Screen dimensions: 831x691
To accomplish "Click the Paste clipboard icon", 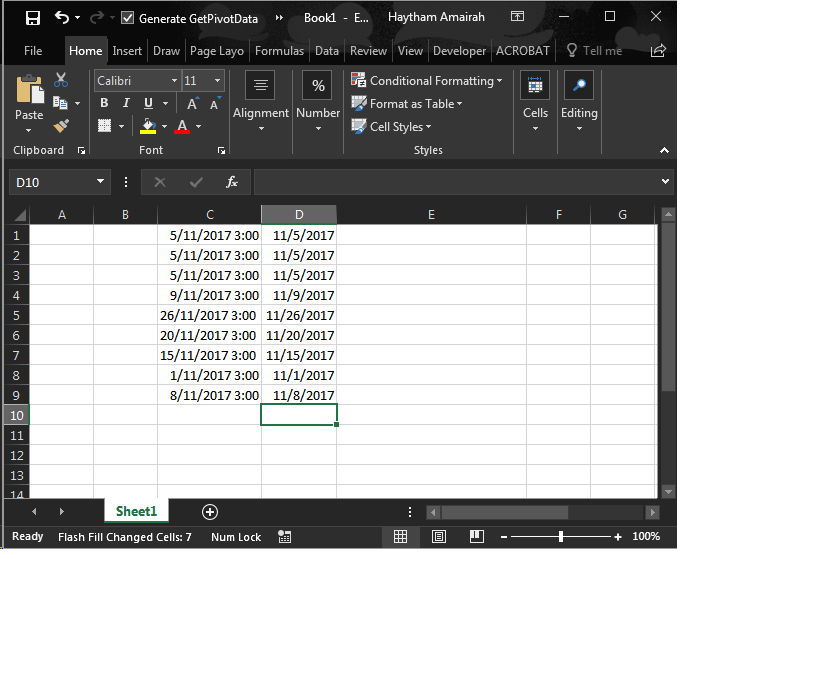I will [30, 89].
